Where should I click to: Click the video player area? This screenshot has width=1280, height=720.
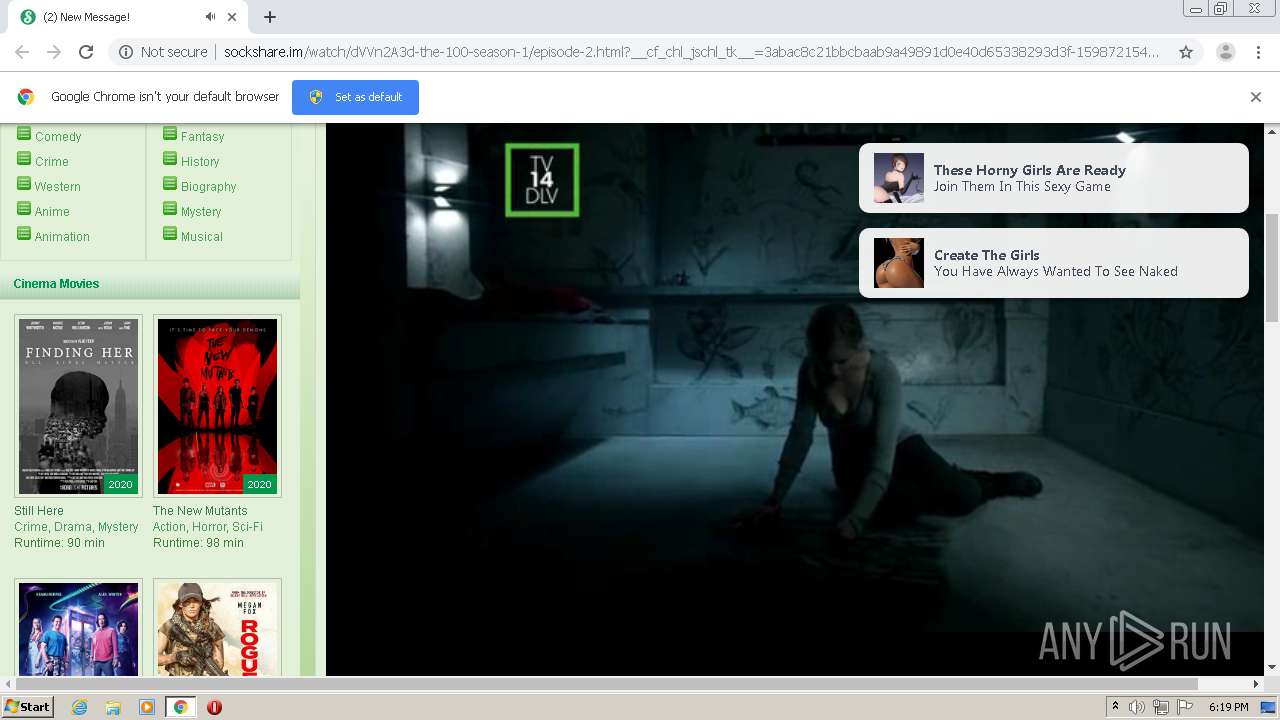795,400
